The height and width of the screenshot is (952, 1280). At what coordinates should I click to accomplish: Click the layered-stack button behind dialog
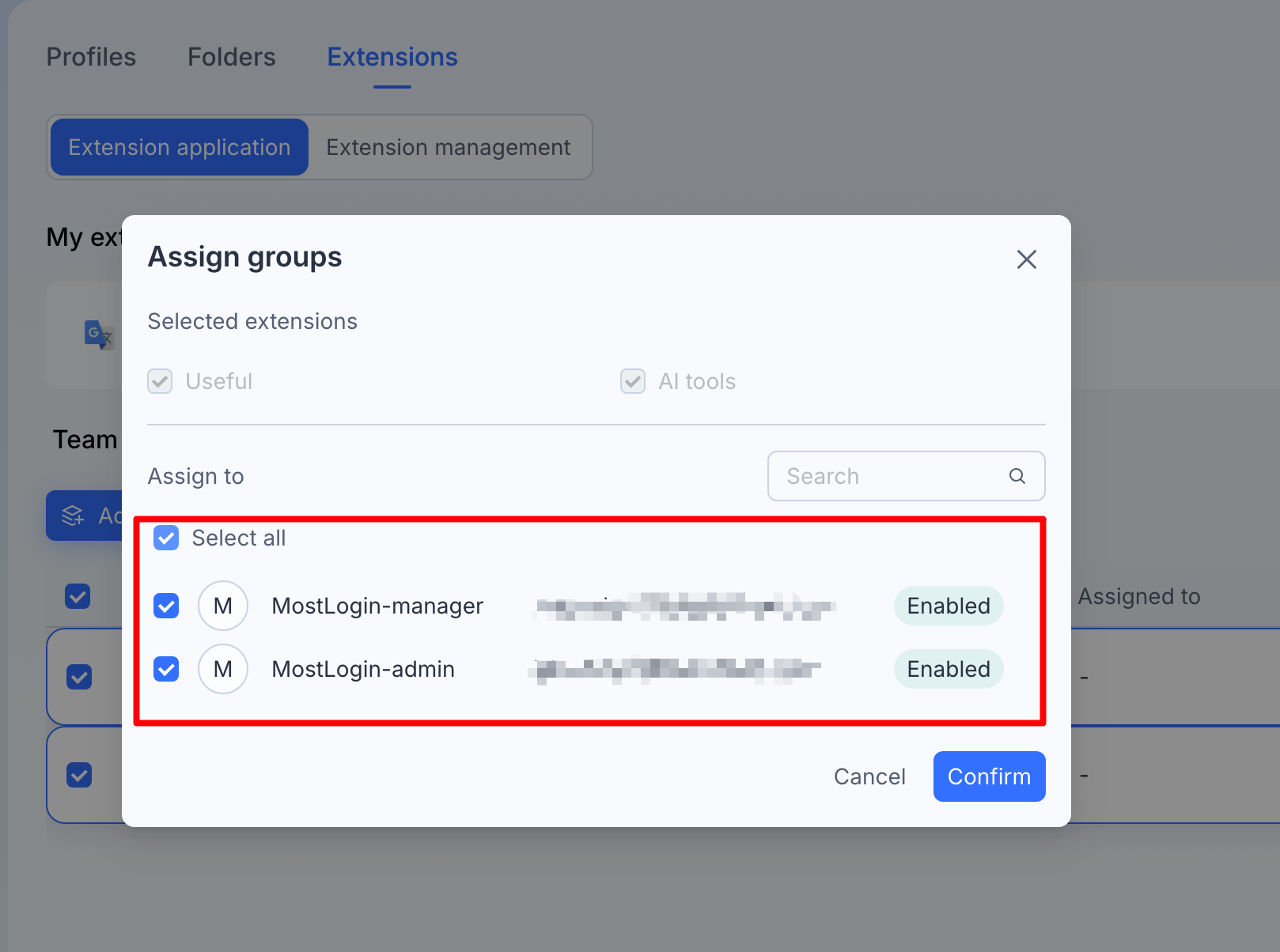[85, 516]
